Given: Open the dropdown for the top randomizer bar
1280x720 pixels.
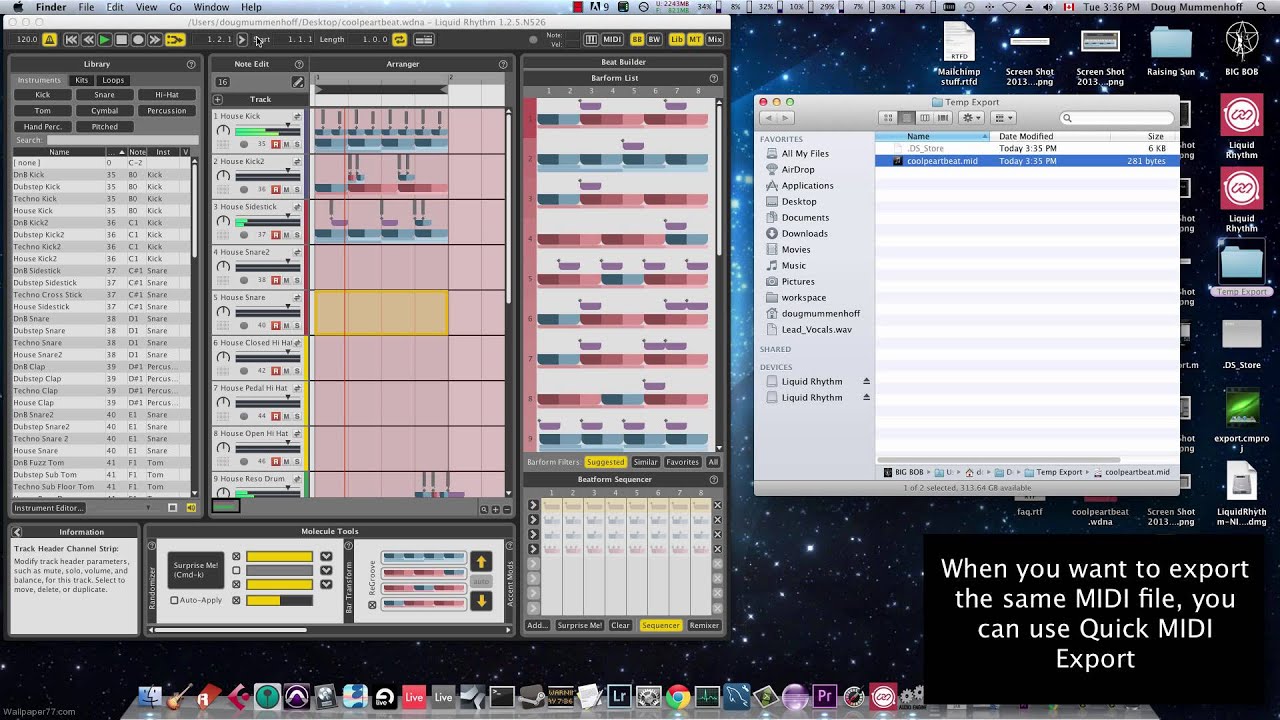Looking at the screenshot, I should point(326,557).
